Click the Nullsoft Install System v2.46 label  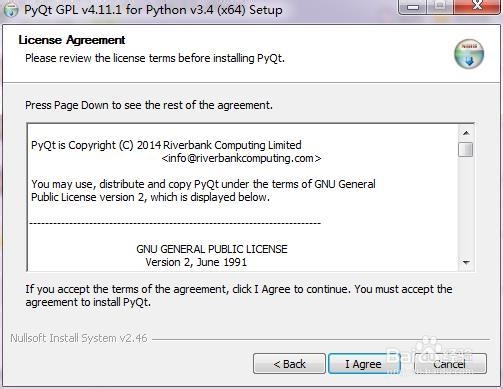point(79,338)
